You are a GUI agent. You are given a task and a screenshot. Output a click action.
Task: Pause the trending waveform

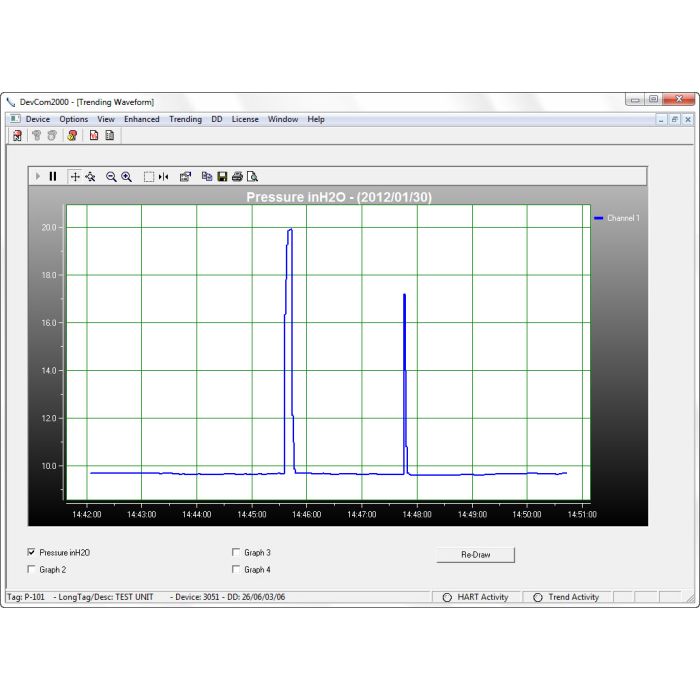click(x=53, y=176)
